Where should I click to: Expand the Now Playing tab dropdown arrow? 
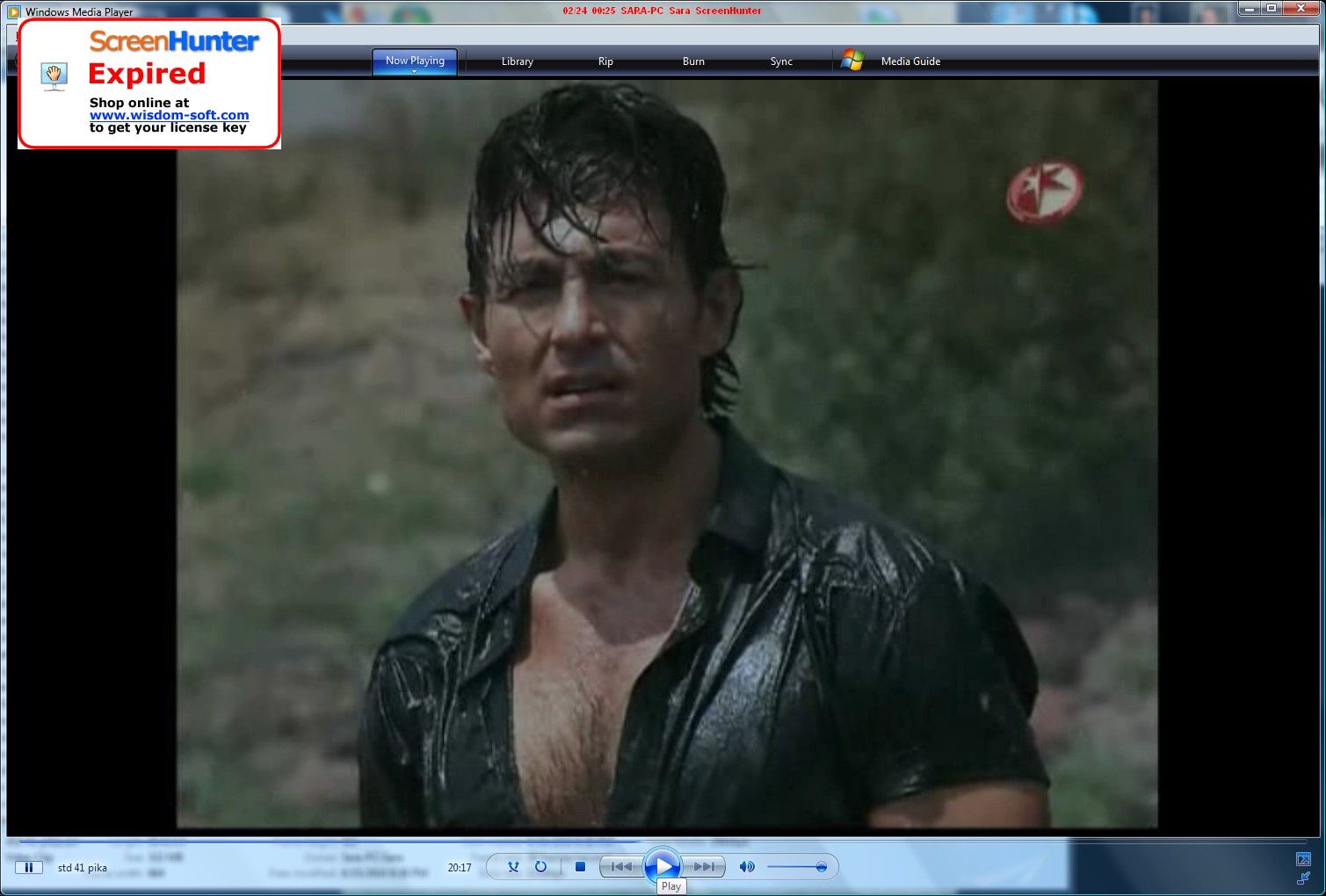click(415, 71)
